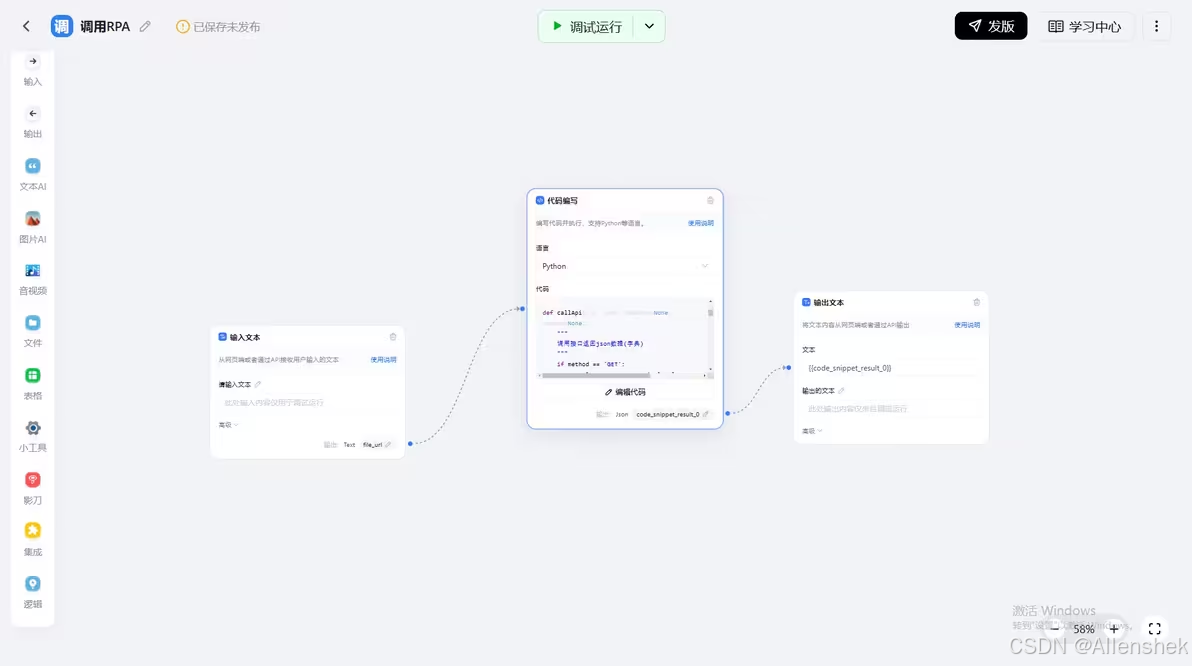
Task: Open the Python language dropdown
Action: point(624,266)
